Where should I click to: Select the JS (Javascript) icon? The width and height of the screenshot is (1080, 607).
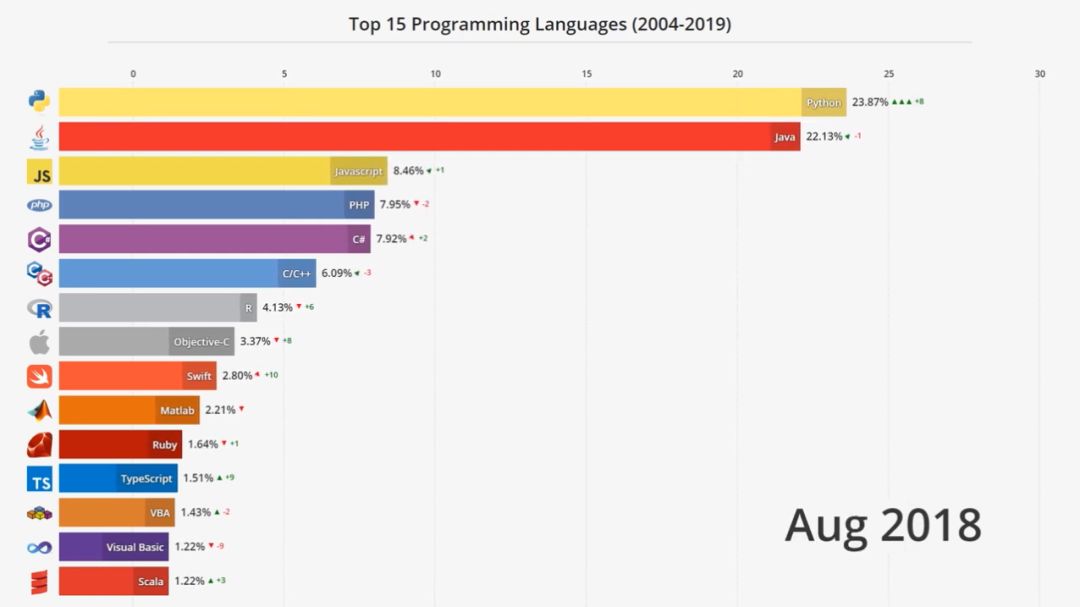pos(38,170)
